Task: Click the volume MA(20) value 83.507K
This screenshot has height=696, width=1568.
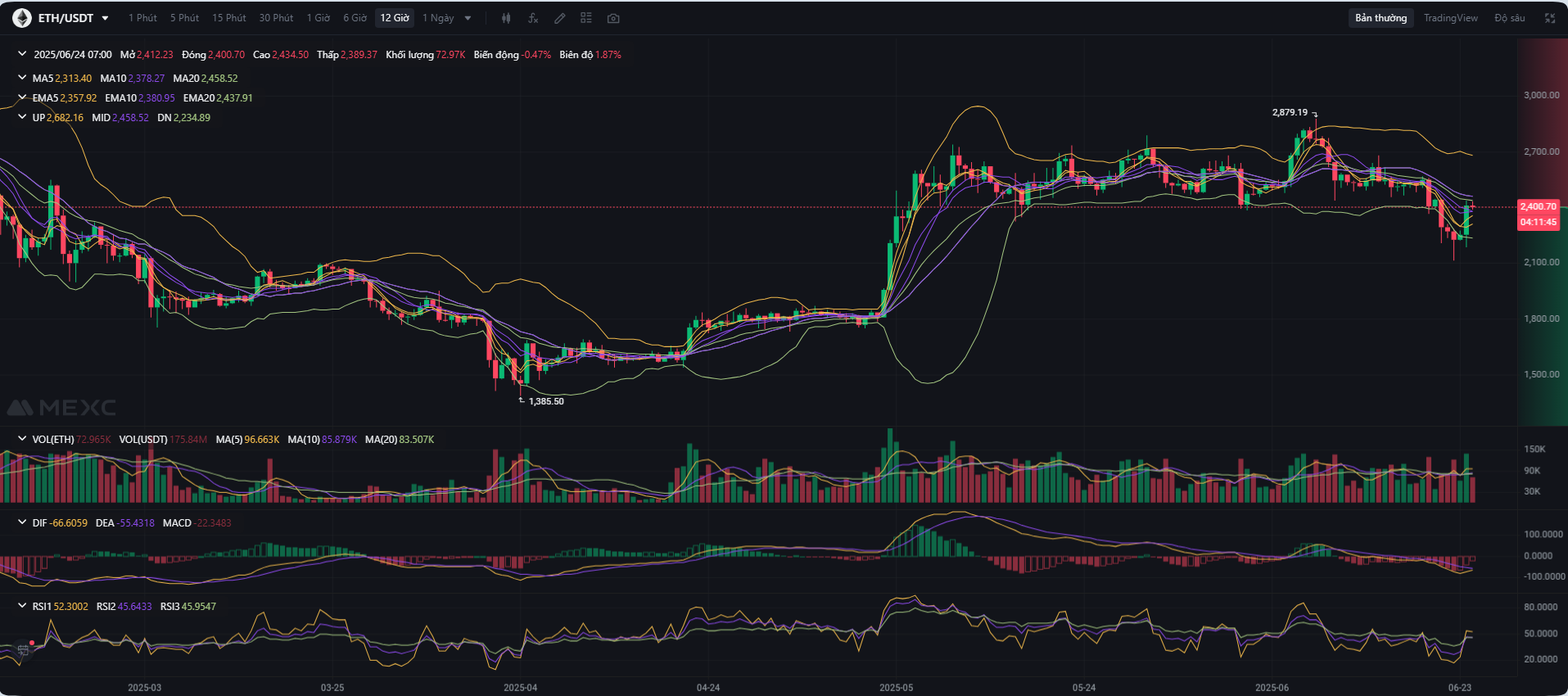Action: click(x=417, y=440)
